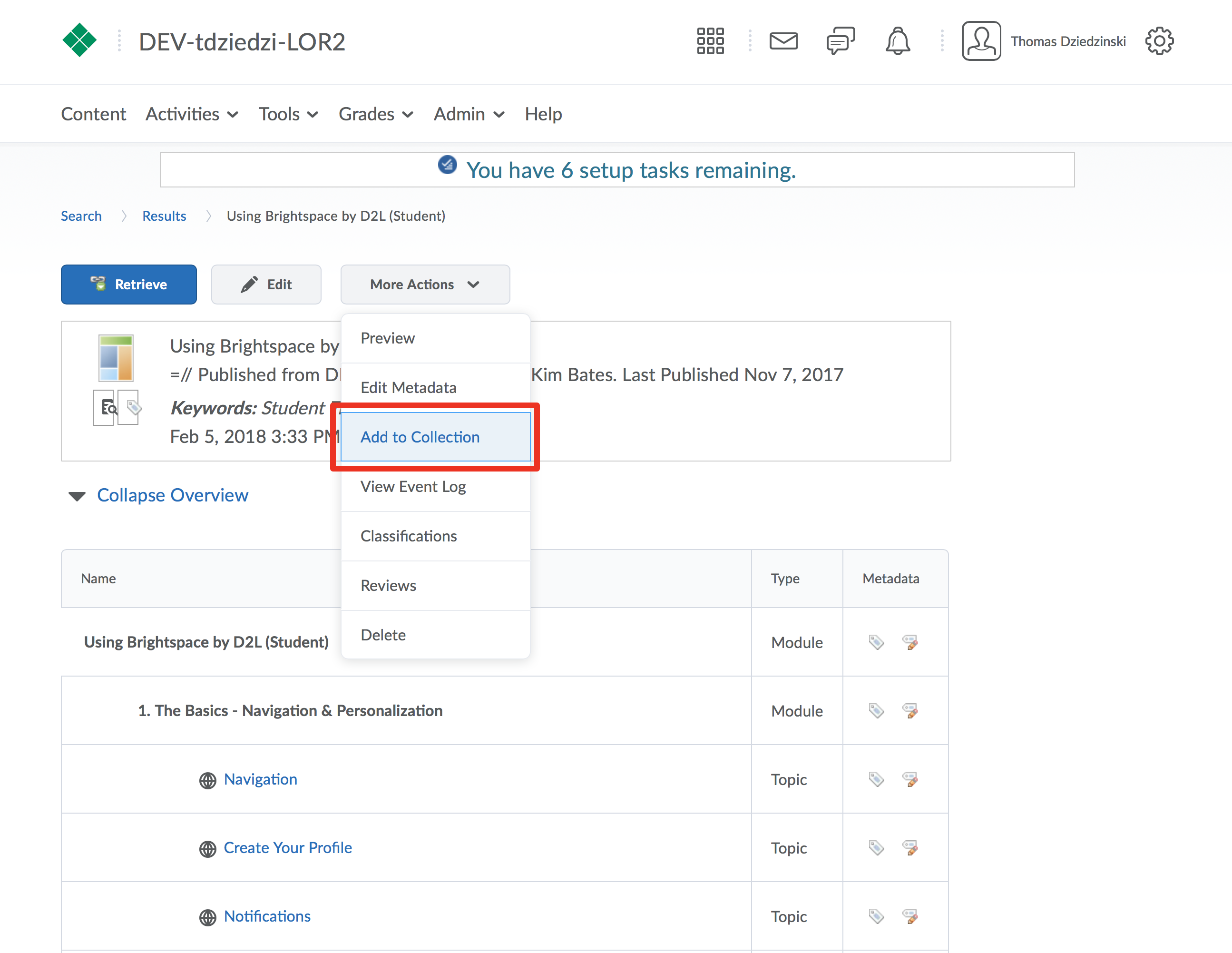Choose Edit Metadata menu entry
This screenshot has width=1232, height=953.
(x=436, y=388)
